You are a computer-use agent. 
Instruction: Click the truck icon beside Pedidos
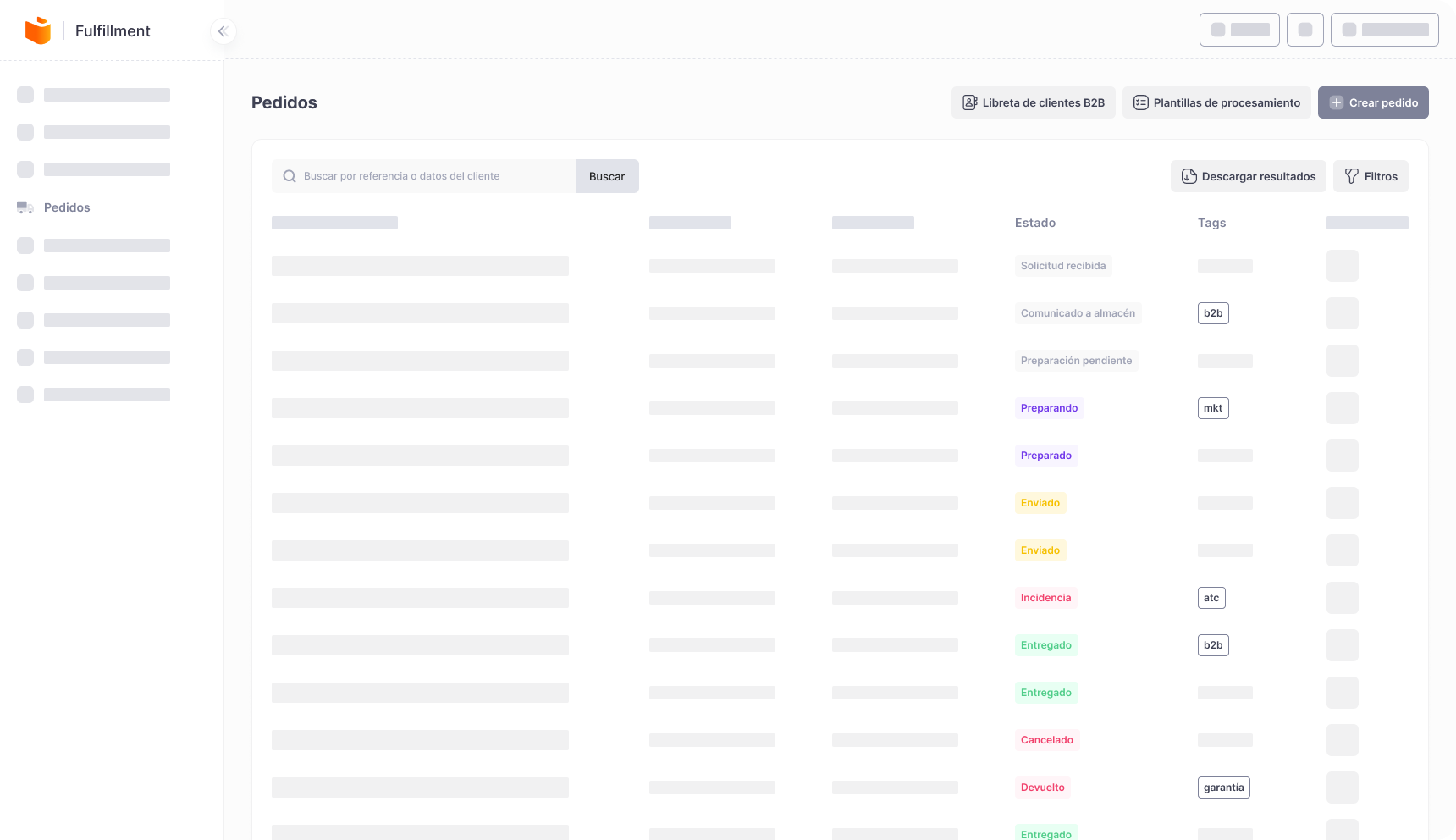point(25,207)
